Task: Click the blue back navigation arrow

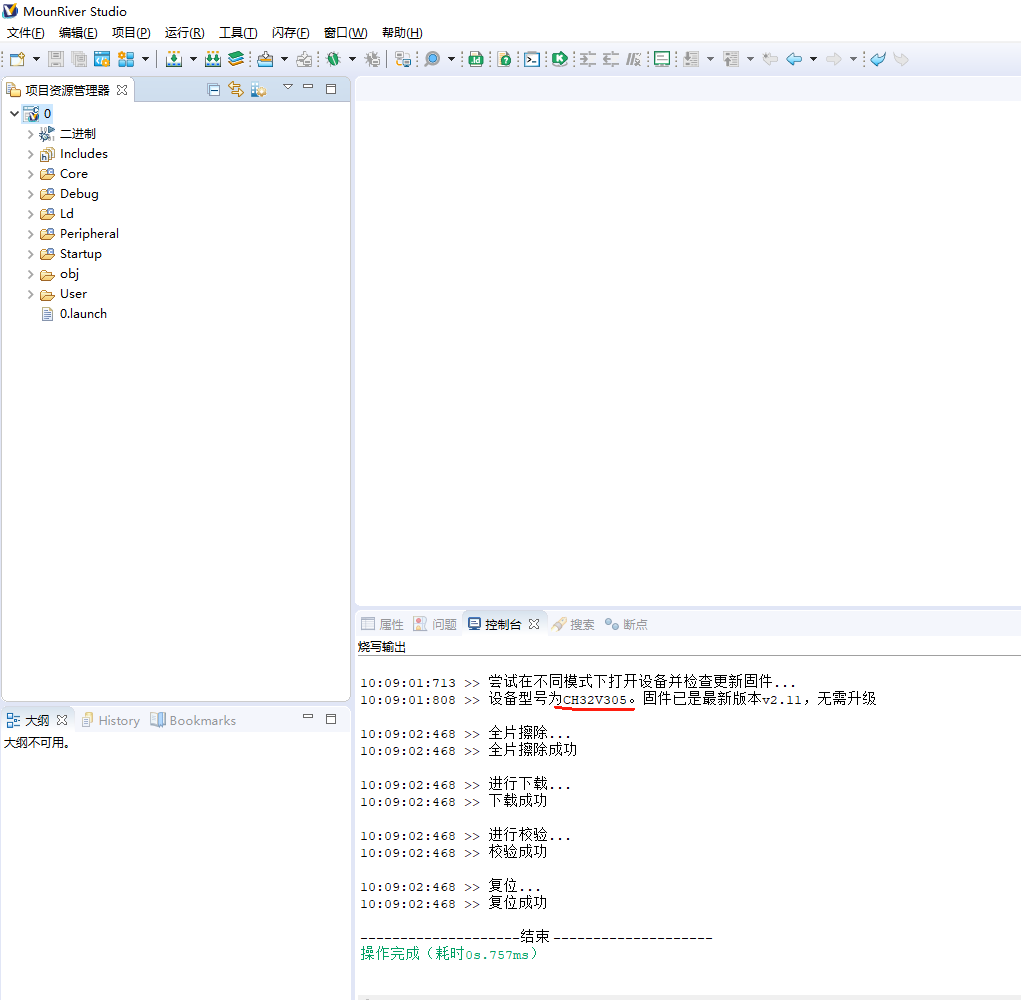Action: [x=794, y=60]
